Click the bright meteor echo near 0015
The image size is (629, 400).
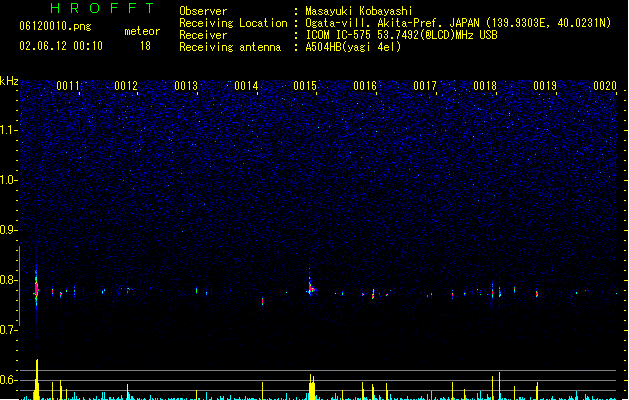311,287
